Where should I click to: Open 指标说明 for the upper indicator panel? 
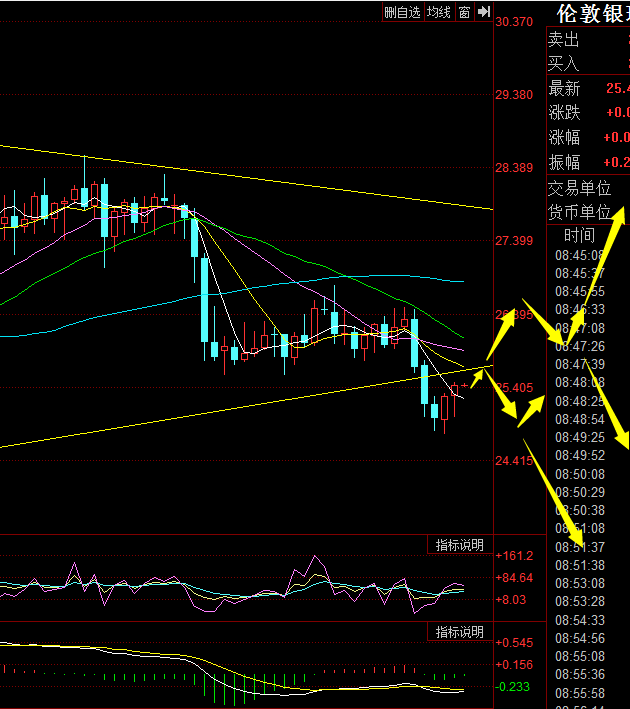(x=459, y=545)
